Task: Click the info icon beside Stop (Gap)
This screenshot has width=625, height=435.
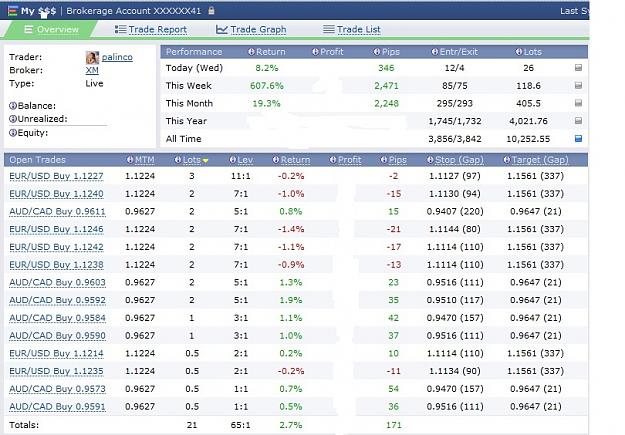Action: click(x=430, y=160)
